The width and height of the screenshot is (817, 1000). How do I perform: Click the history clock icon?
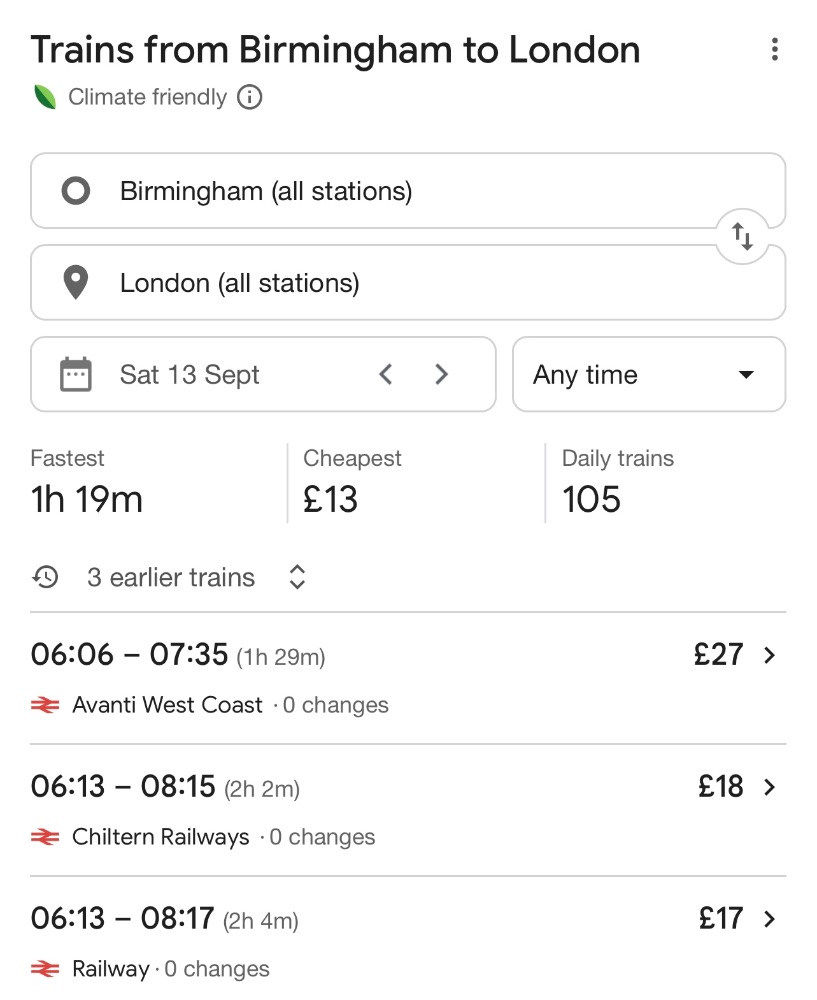[x=45, y=577]
